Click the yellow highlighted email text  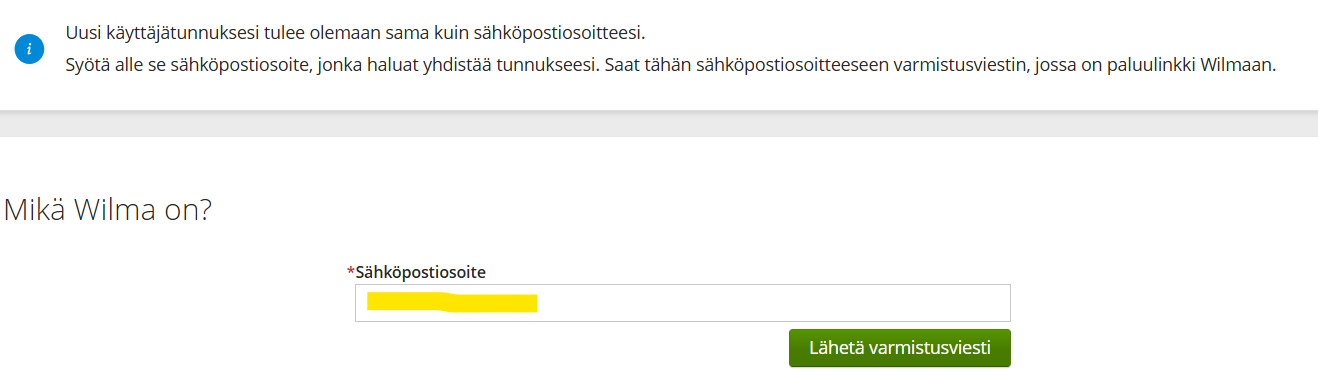[452, 302]
